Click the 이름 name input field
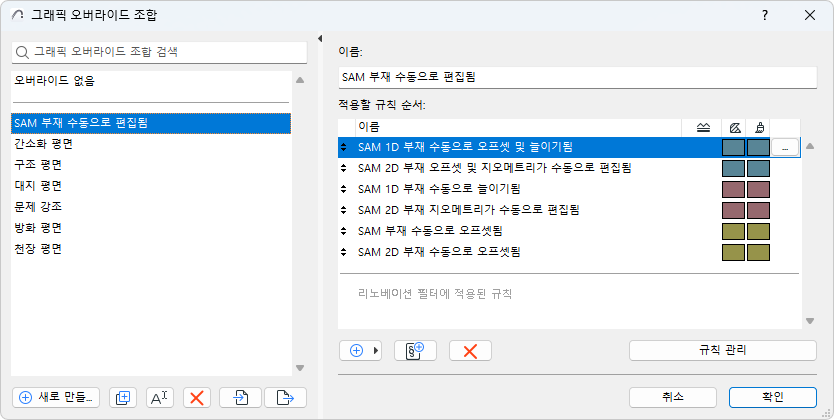This screenshot has height=420, width=834. [578, 77]
